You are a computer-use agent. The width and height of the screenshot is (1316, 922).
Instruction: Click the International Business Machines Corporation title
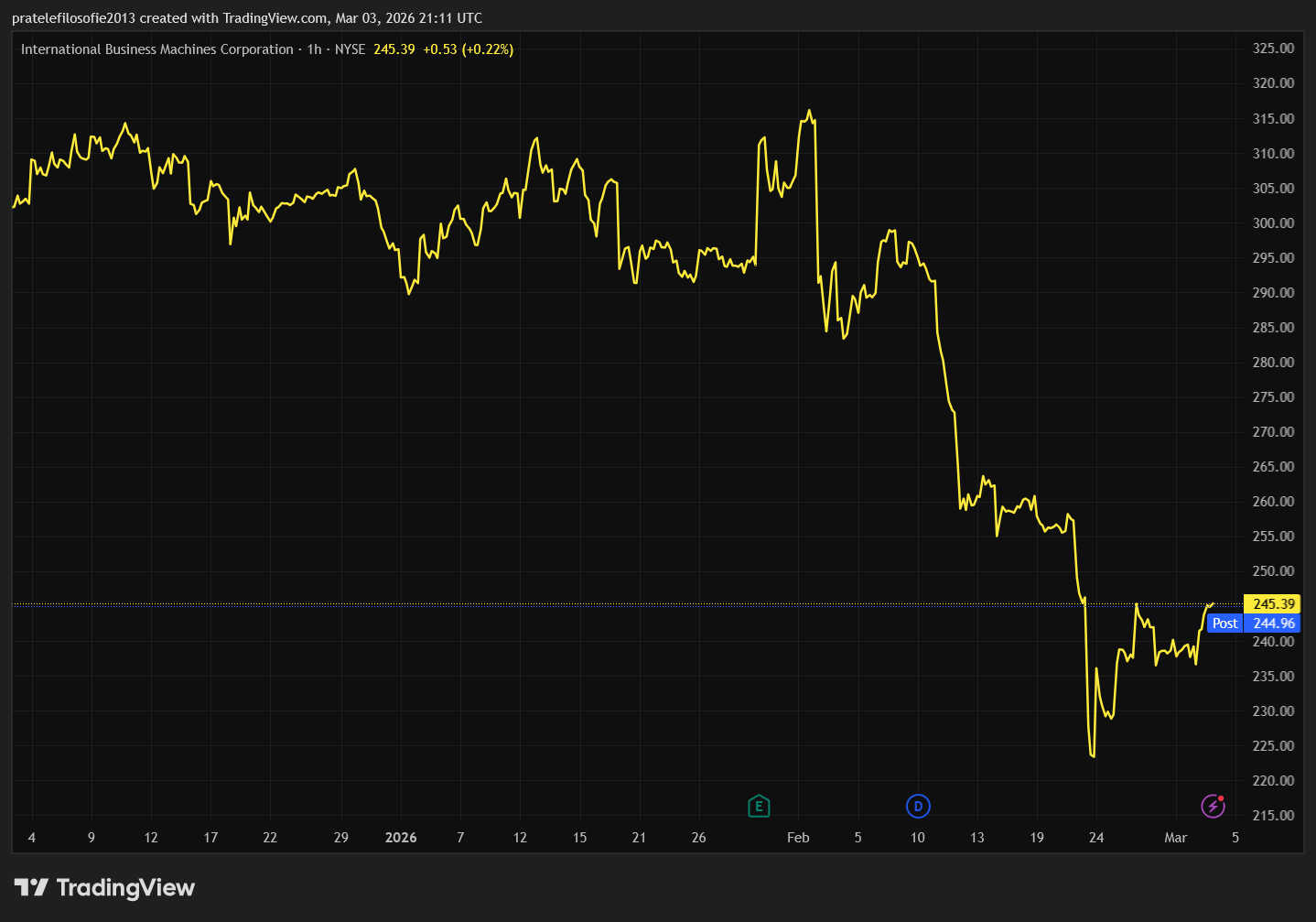tap(156, 49)
